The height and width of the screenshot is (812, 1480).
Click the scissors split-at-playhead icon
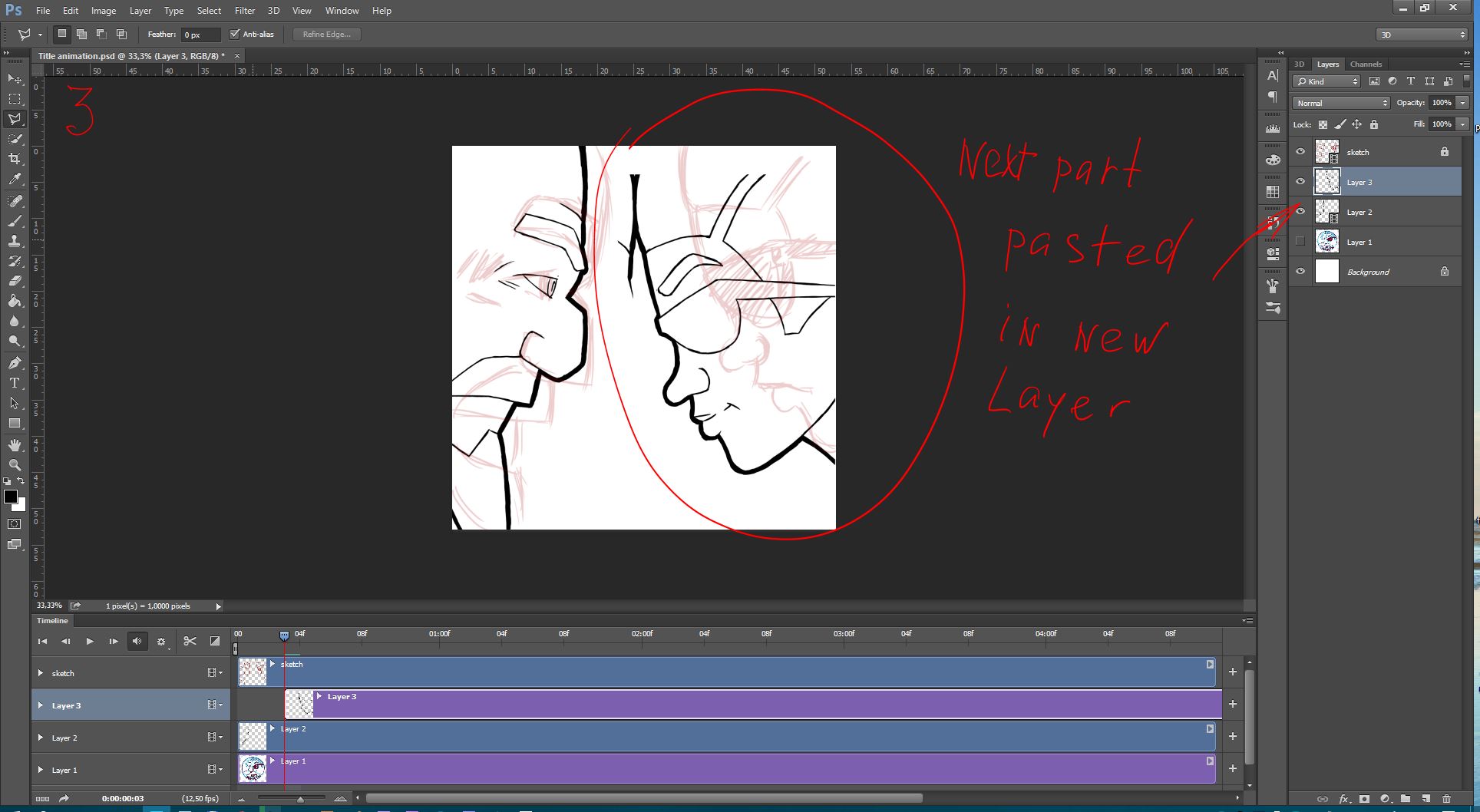pyautogui.click(x=190, y=641)
